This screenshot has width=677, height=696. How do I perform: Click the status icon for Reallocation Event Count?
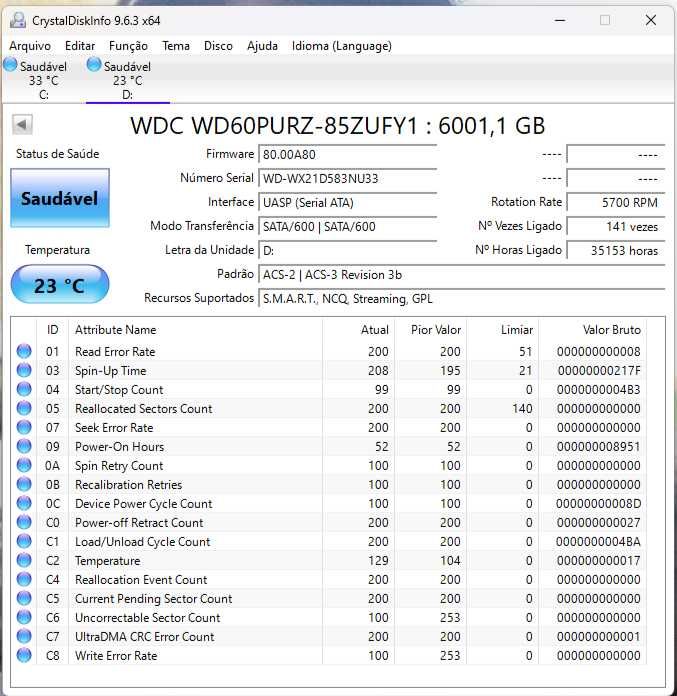click(24, 579)
